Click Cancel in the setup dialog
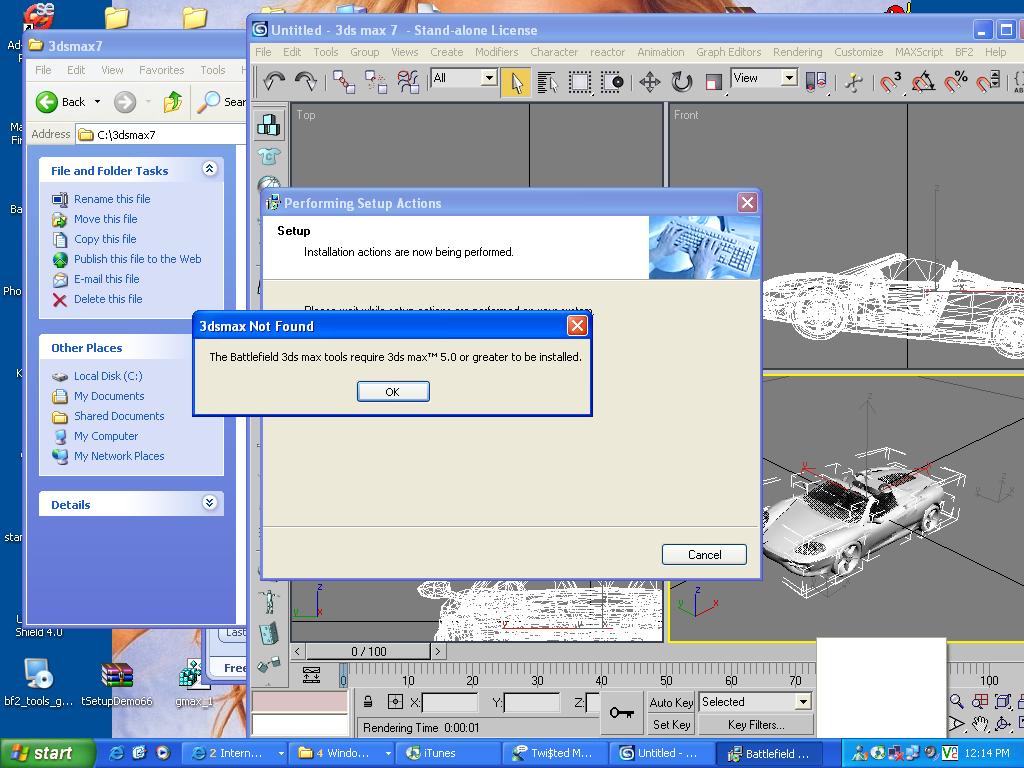 click(x=704, y=554)
